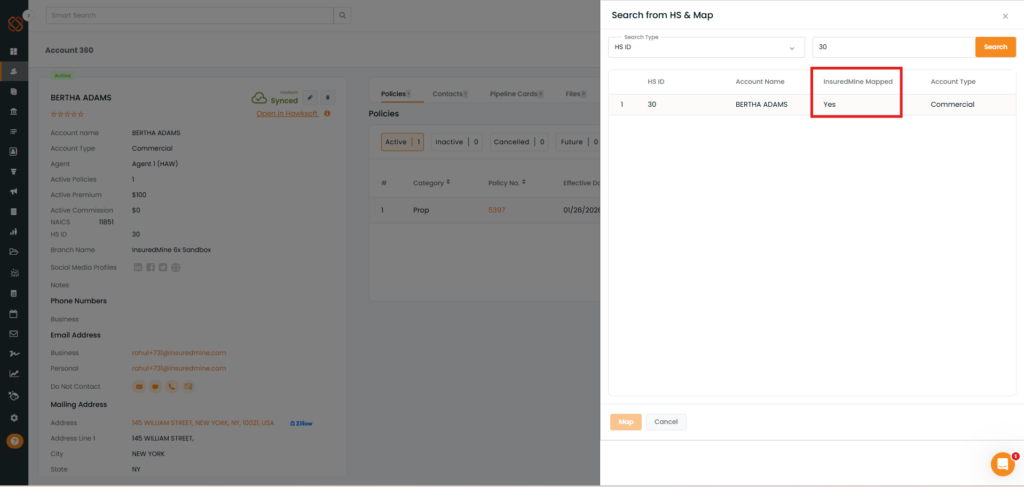Select the BERTHA ADAMS result row
Screen dimensions: 1024x487
click(762, 104)
